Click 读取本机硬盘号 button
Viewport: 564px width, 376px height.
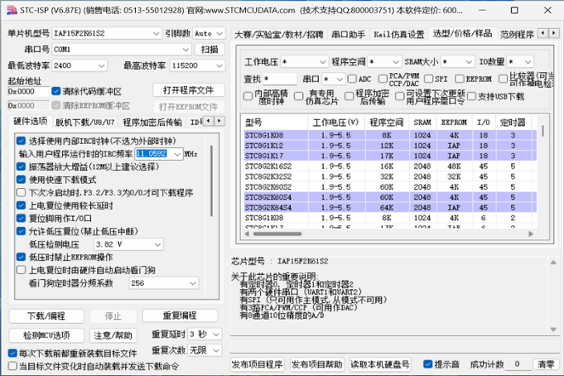tap(380, 364)
